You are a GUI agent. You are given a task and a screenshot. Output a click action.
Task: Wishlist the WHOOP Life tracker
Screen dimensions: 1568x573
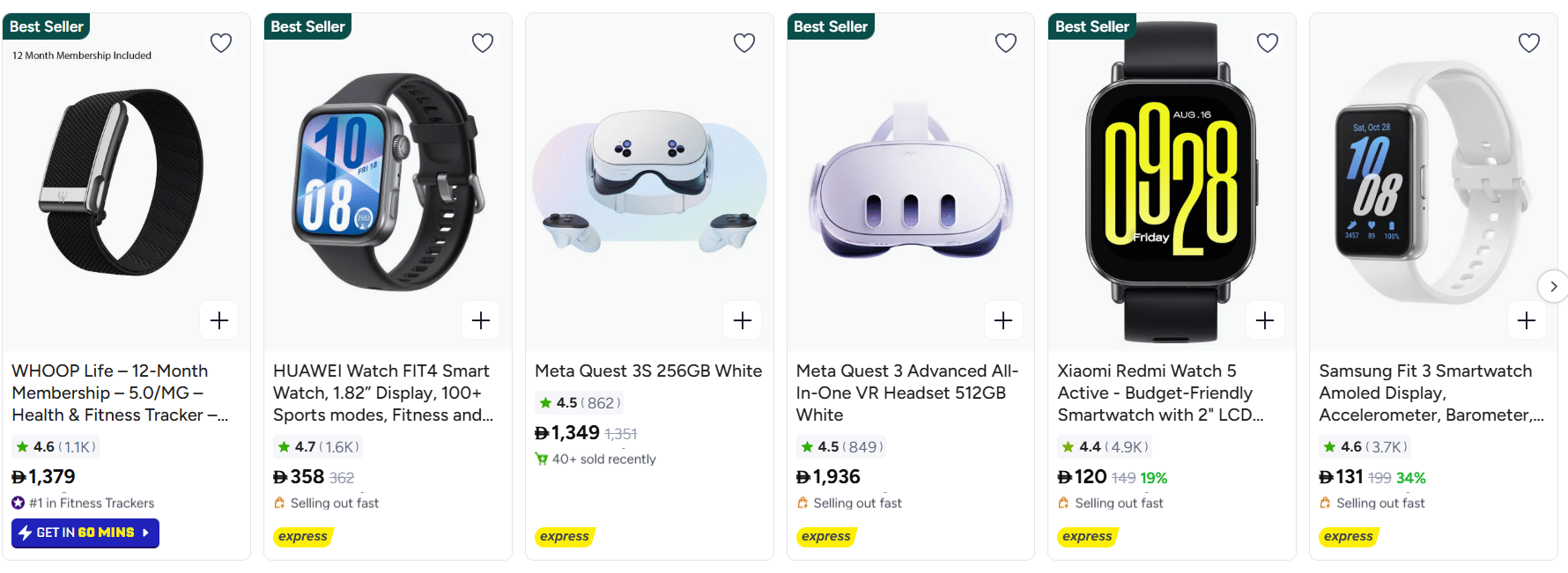tap(221, 42)
